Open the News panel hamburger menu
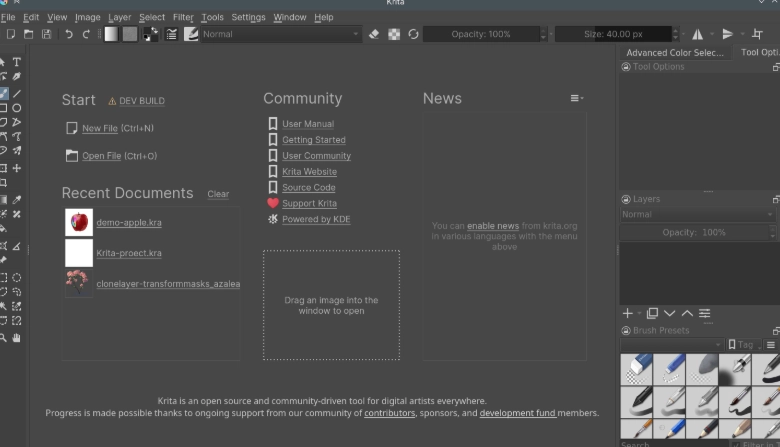 click(x=576, y=98)
